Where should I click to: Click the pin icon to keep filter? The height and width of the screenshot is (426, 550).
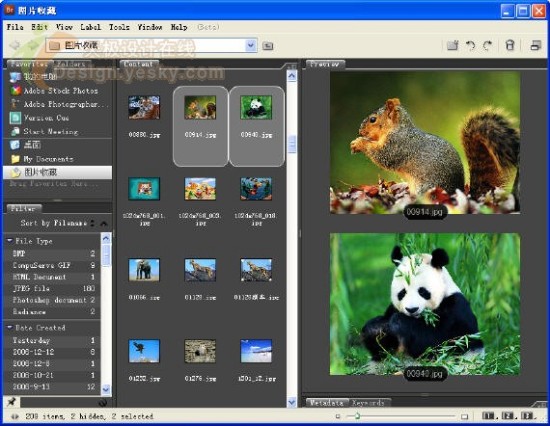point(12,402)
